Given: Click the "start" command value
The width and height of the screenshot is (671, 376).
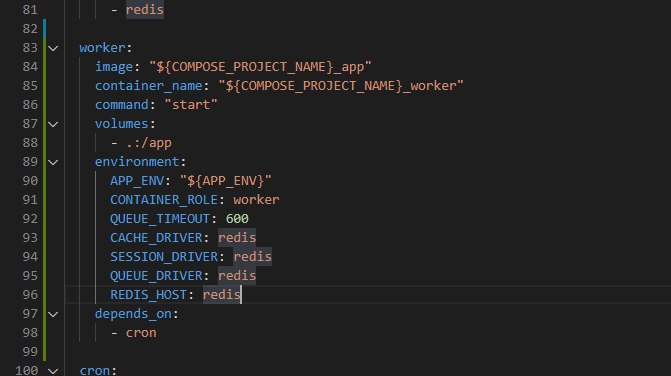Looking at the screenshot, I should (x=191, y=105).
